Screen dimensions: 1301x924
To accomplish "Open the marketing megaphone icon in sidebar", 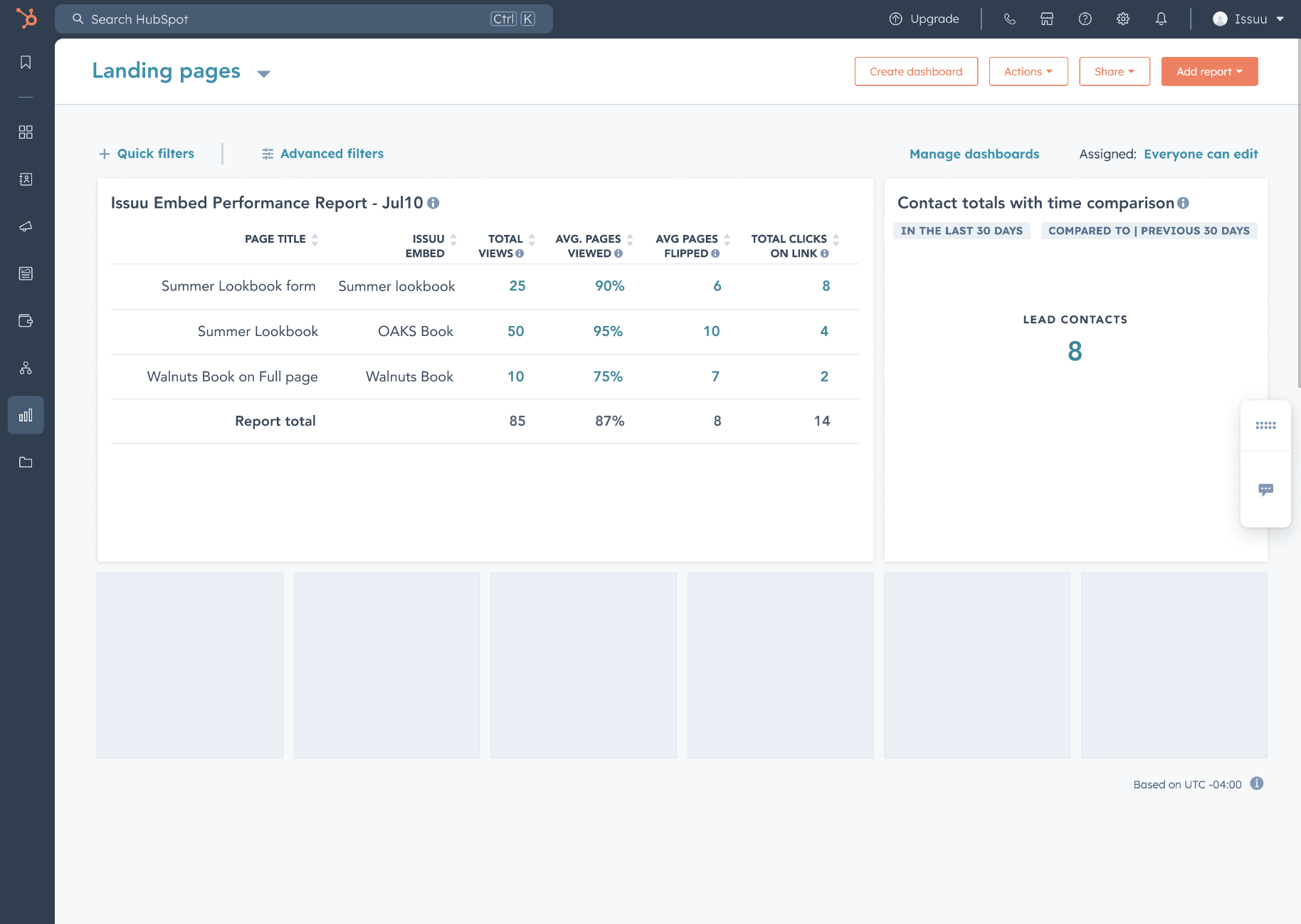I will point(26,226).
